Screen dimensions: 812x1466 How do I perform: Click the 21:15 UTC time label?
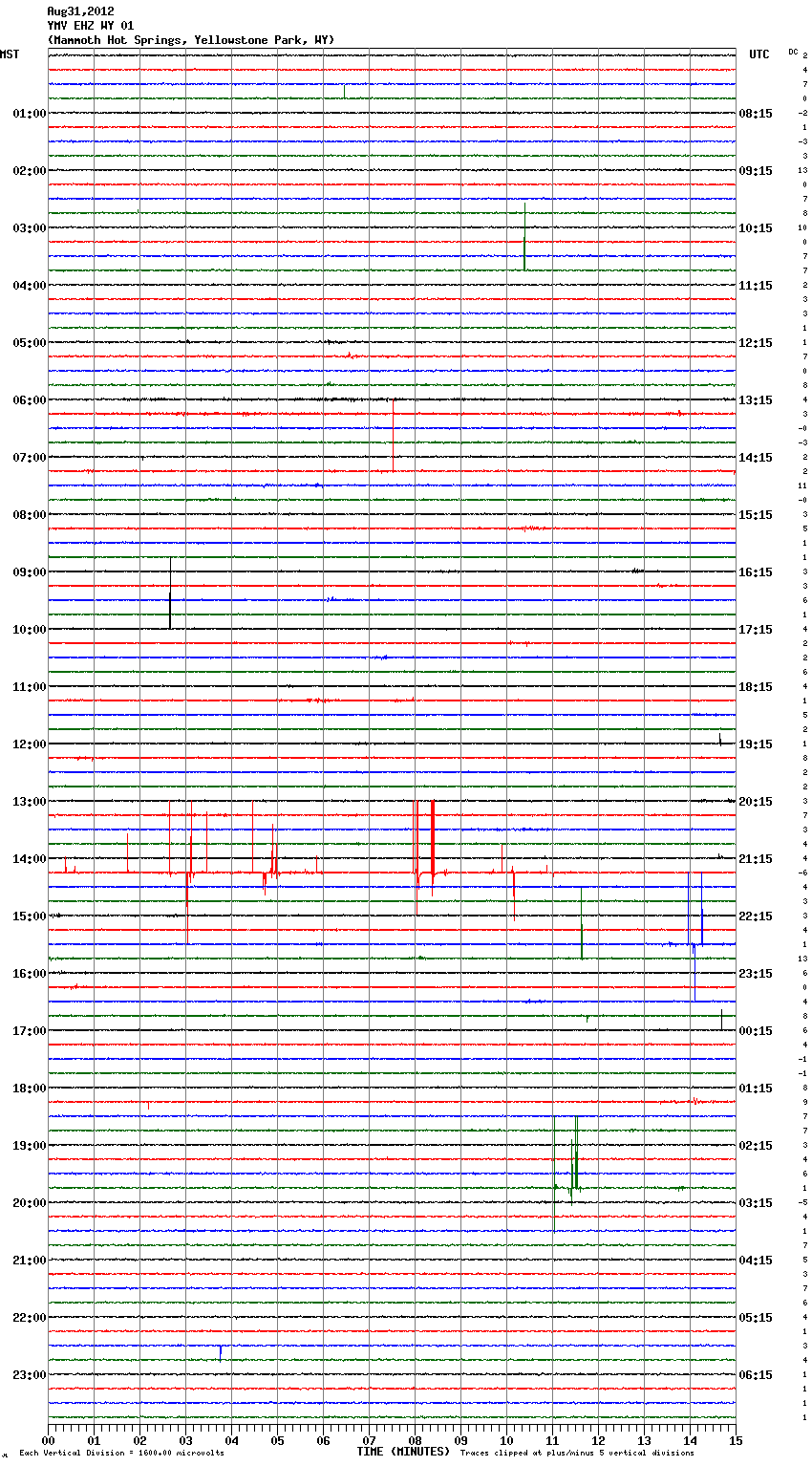[x=756, y=859]
